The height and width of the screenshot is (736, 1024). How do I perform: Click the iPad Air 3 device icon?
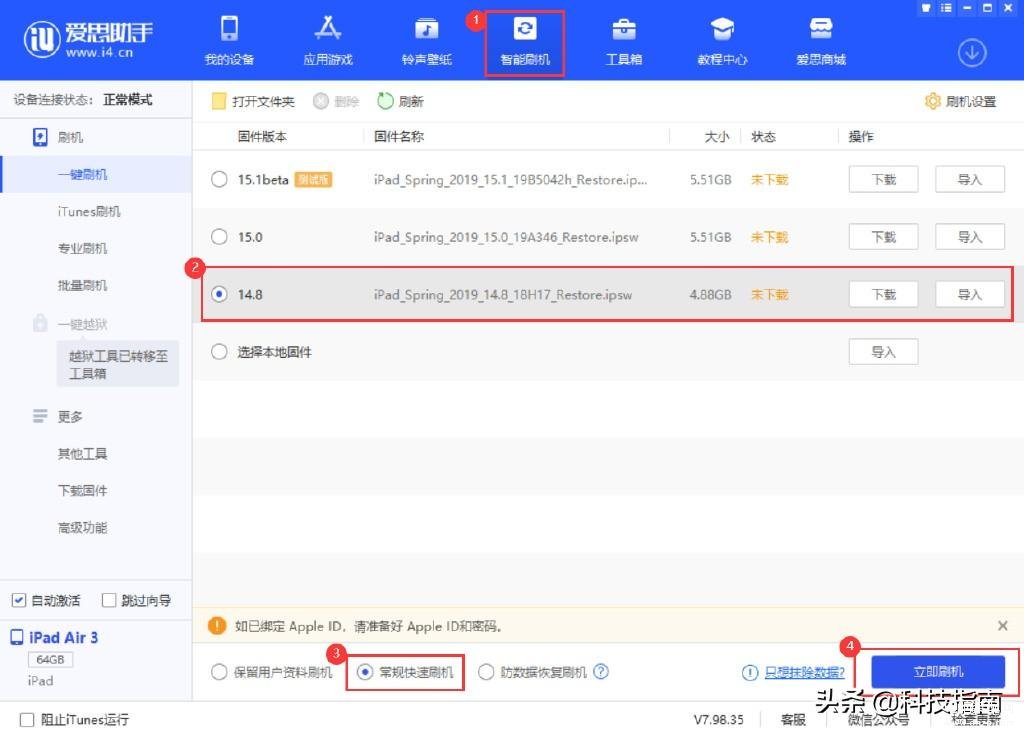pos(17,637)
